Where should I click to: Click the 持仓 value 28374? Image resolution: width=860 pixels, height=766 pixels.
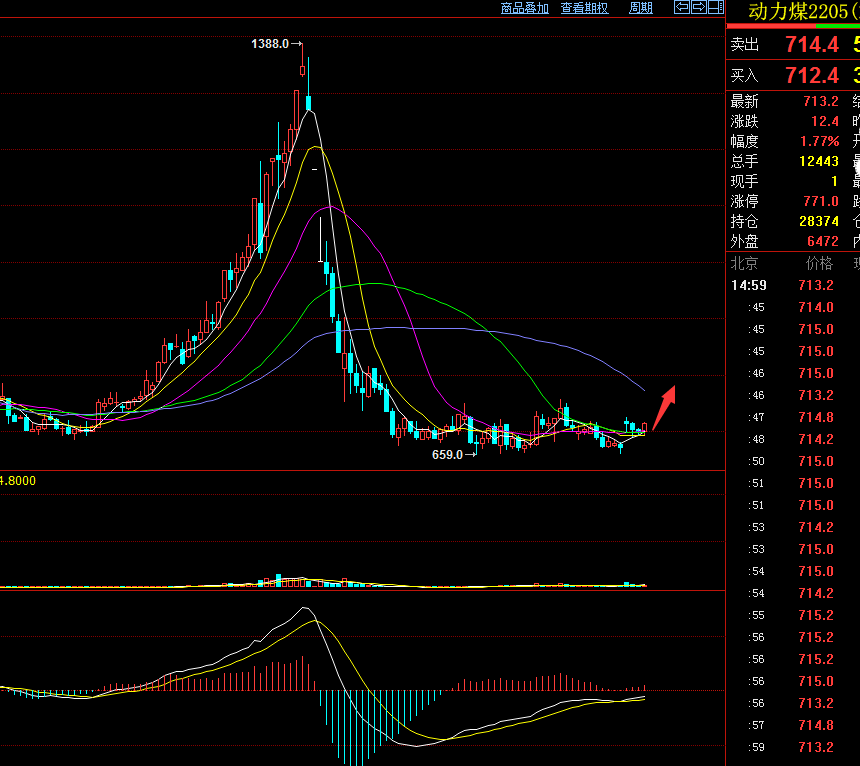[819, 222]
